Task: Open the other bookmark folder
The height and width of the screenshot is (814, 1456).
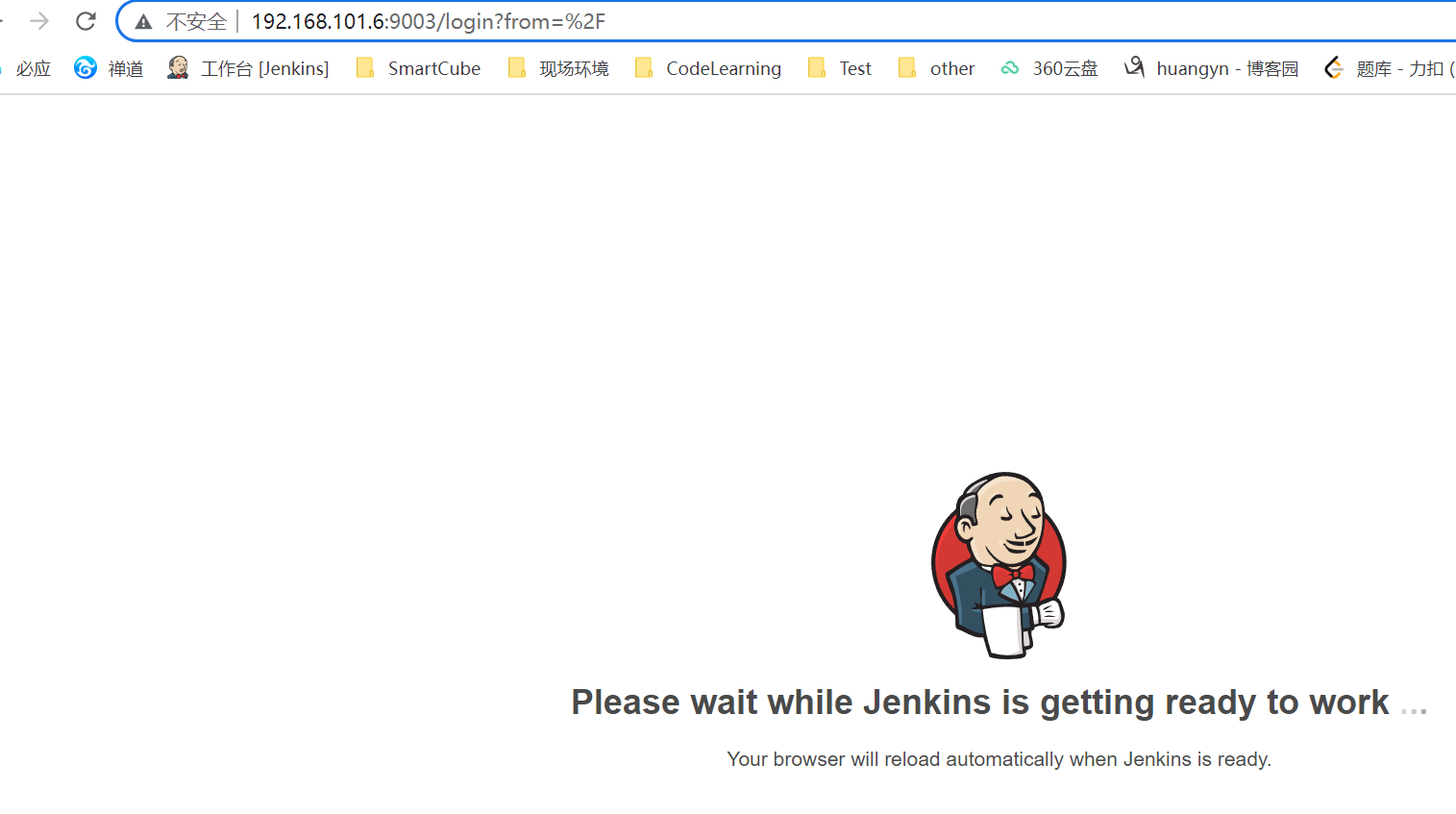Action: click(936, 68)
